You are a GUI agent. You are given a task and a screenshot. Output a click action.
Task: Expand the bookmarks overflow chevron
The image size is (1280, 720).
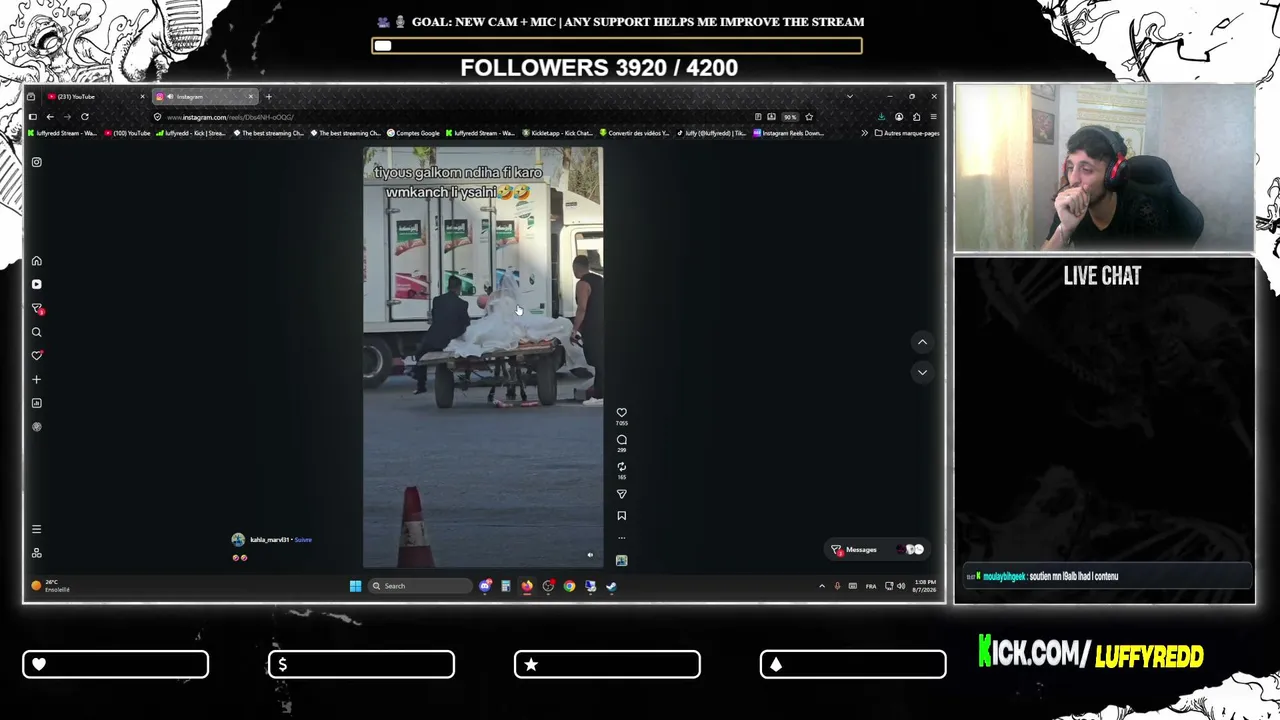pos(864,133)
